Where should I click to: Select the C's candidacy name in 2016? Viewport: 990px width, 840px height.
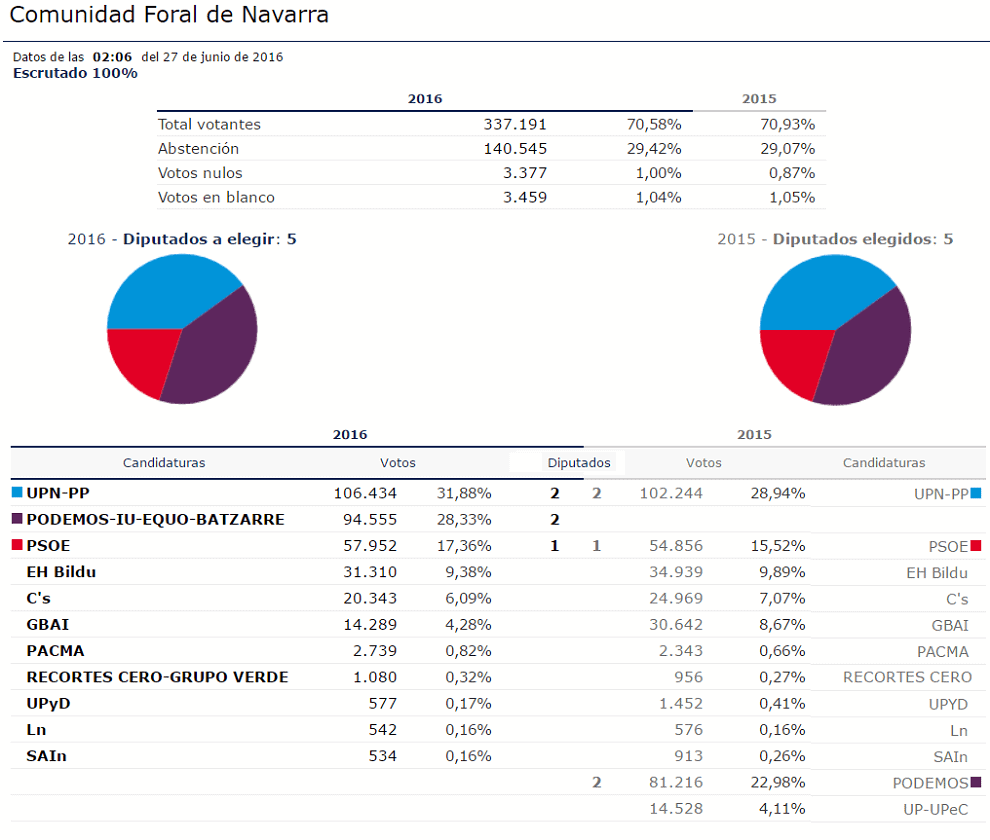coord(39,598)
